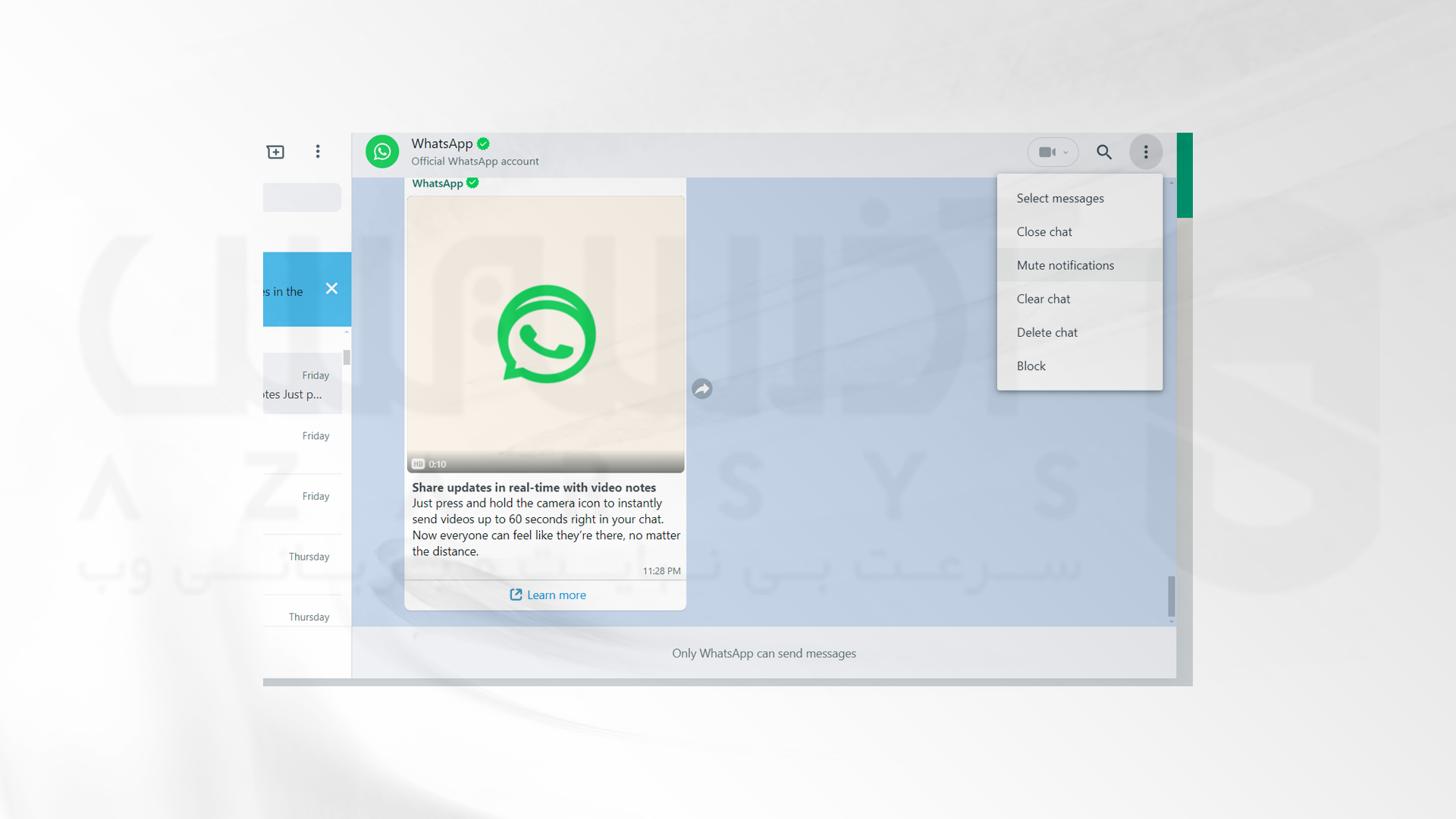Screen dimensions: 1456x819
Task: Click the Close chat menu item
Action: pyautogui.click(x=1044, y=231)
